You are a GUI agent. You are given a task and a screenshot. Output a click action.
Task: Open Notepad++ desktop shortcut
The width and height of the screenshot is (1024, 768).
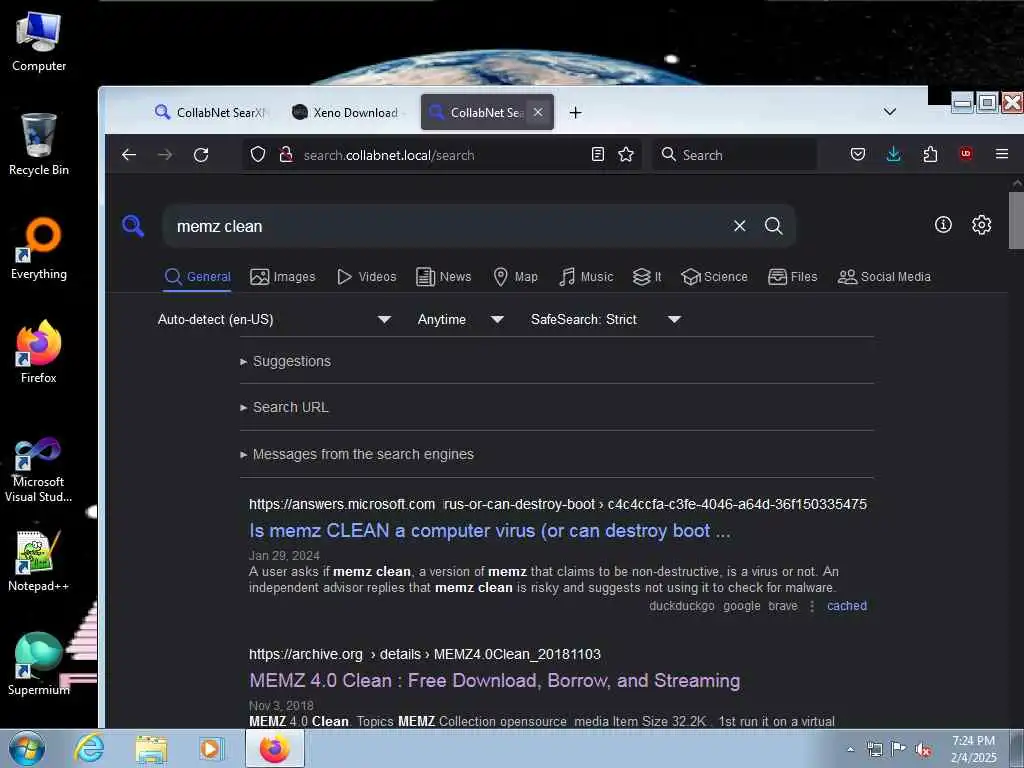pyautogui.click(x=39, y=561)
